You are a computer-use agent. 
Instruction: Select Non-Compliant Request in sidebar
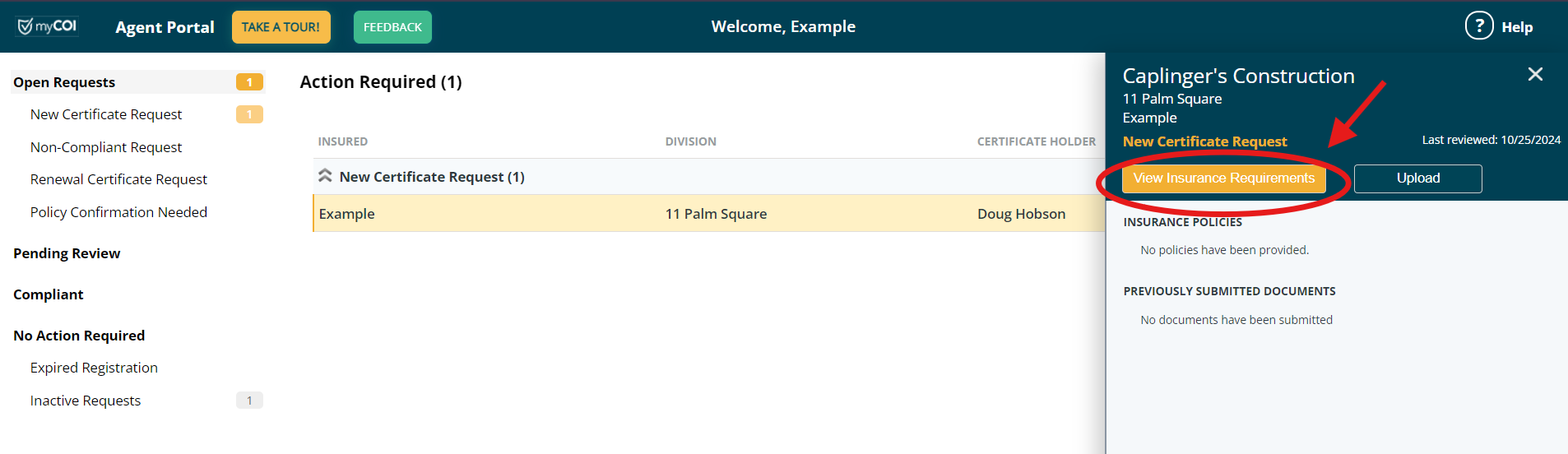click(106, 147)
